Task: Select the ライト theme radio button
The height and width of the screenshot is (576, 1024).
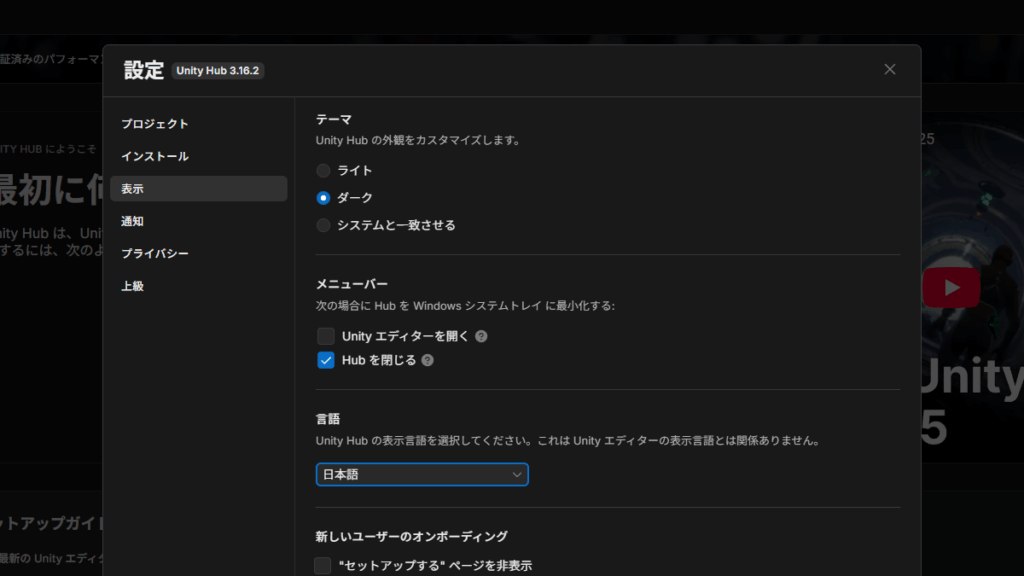Action: [x=323, y=171]
